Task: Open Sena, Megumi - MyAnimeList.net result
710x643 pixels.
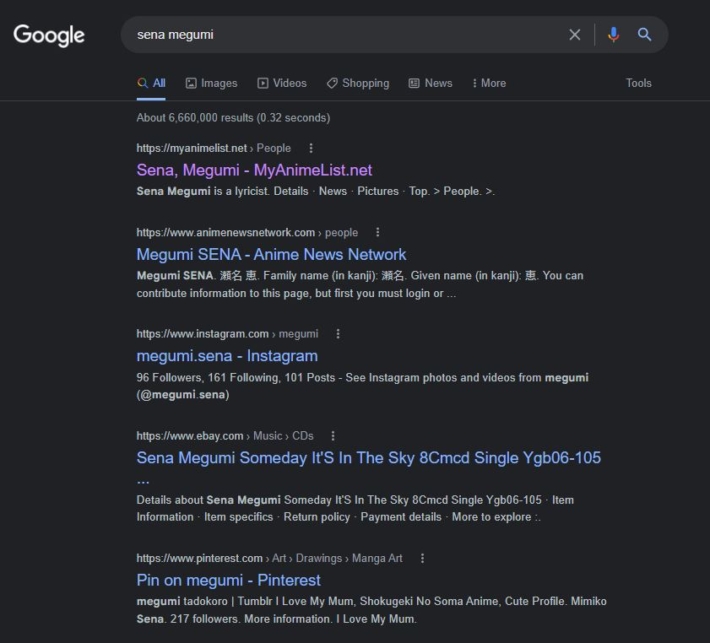Action: pos(254,170)
